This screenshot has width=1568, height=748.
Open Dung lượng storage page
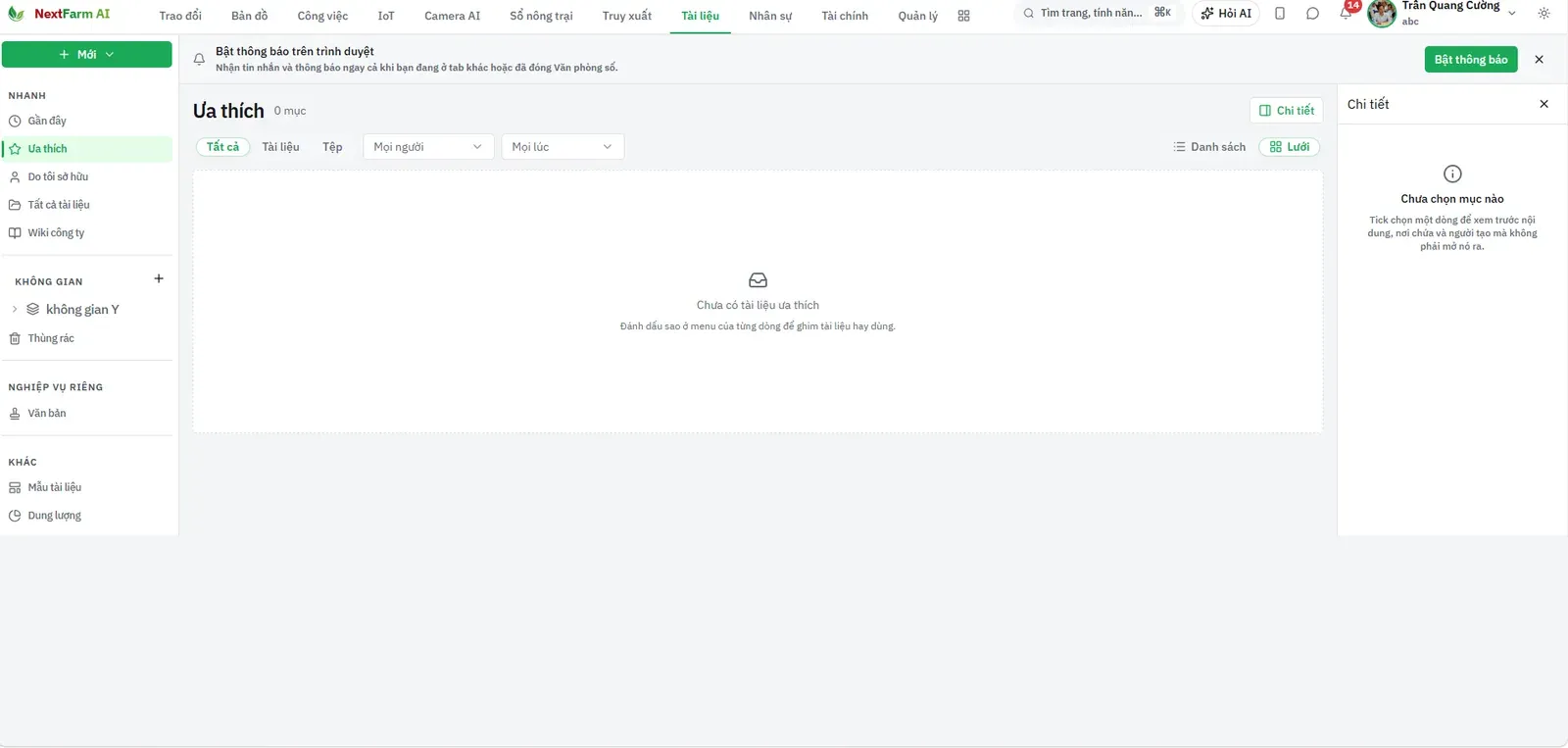click(87, 516)
